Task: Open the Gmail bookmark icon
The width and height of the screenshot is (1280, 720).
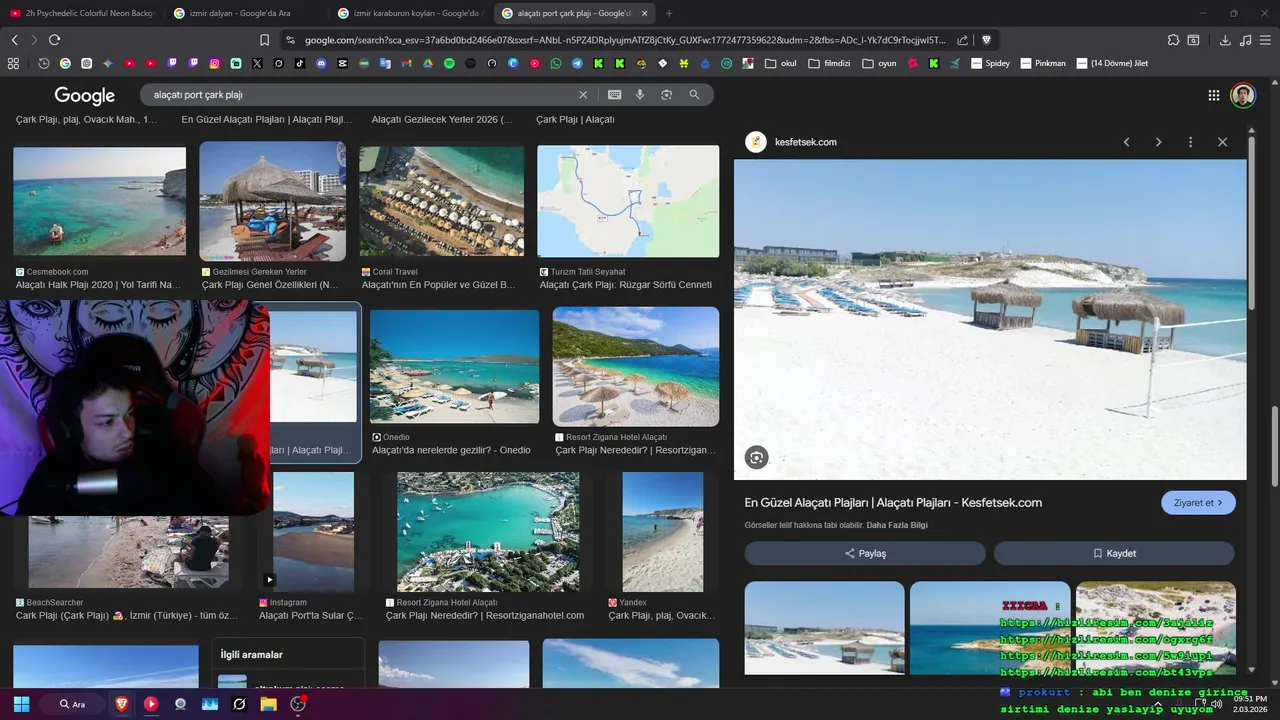Action: point(406,63)
